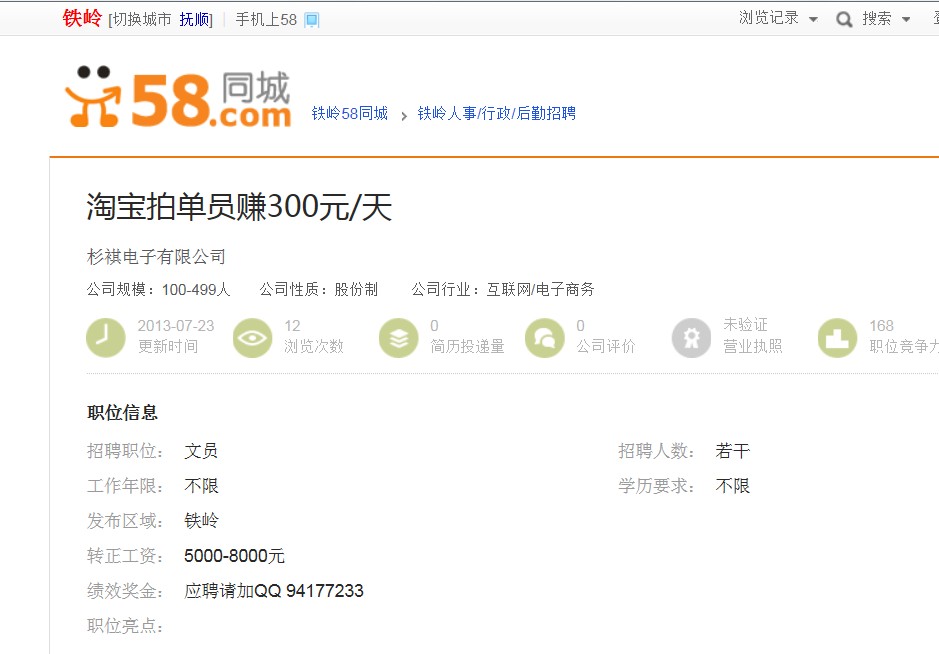Viewport: 939px width, 654px height.
Task: Expand the 浏览记录 dropdown arrow
Action: click(813, 20)
